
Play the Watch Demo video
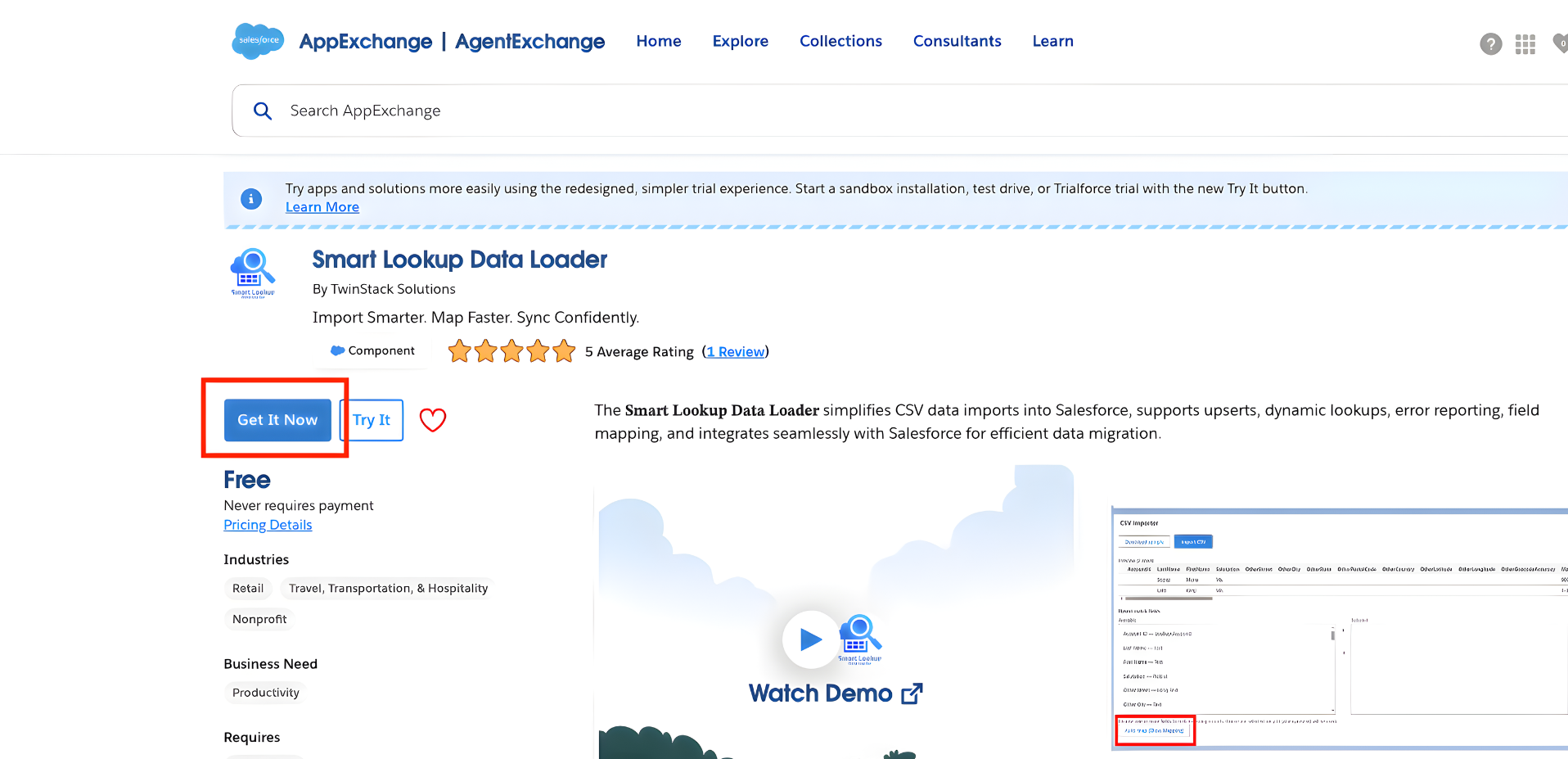(810, 639)
